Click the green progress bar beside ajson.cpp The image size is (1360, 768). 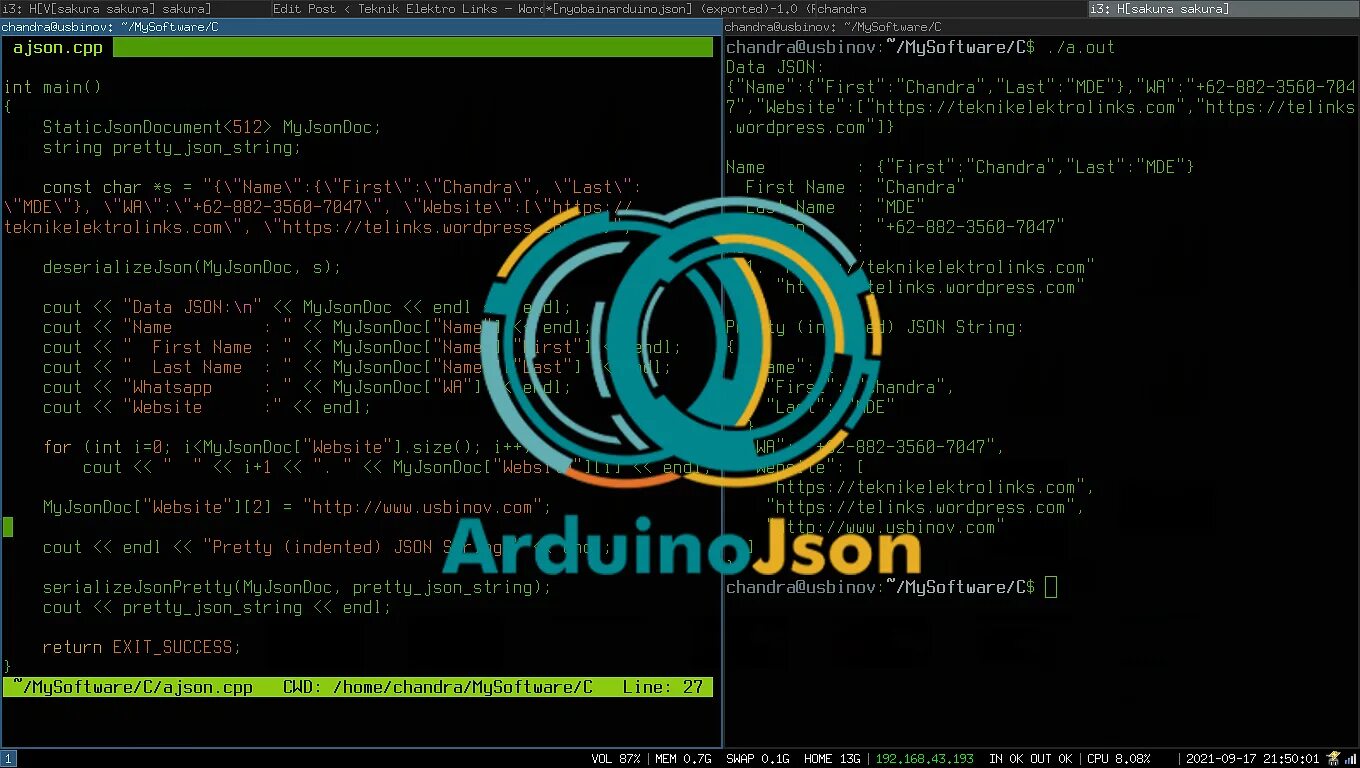pyautogui.click(x=415, y=47)
